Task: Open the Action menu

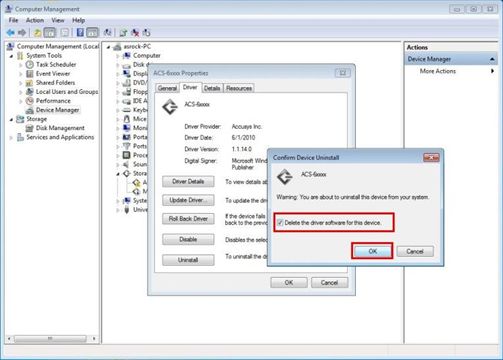Action: coord(35,20)
